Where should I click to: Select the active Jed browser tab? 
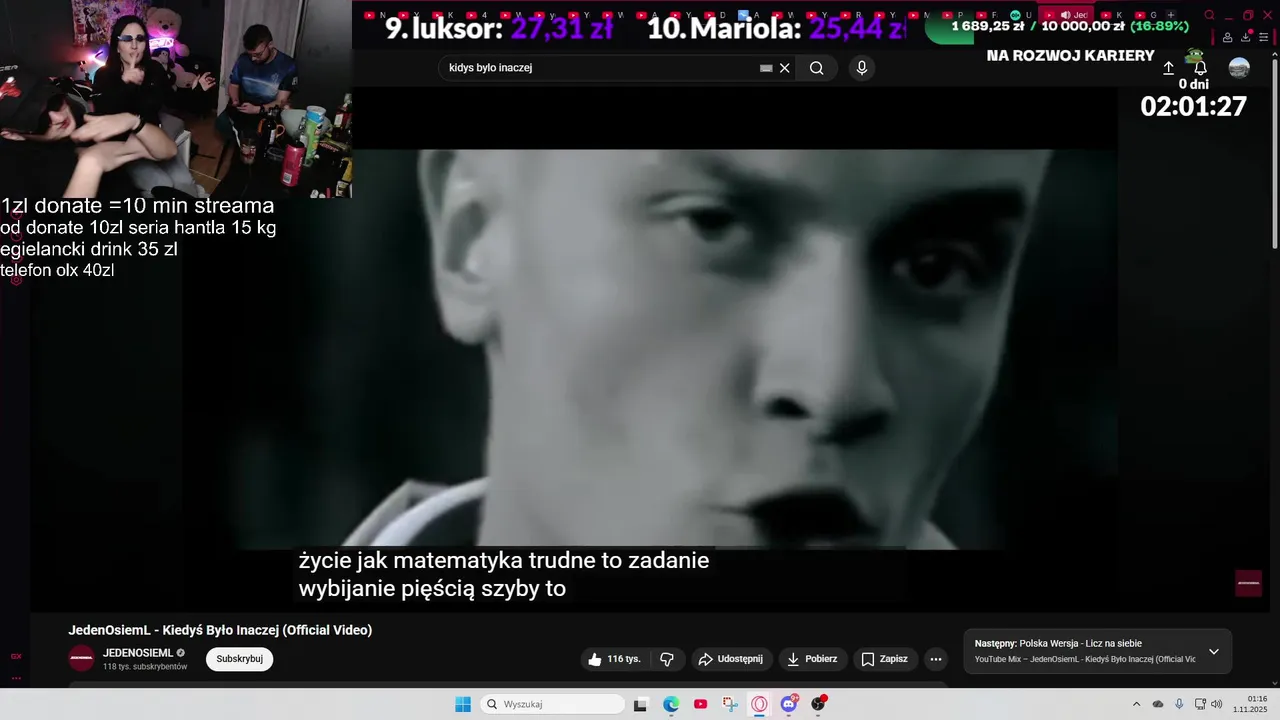[x=1066, y=15]
